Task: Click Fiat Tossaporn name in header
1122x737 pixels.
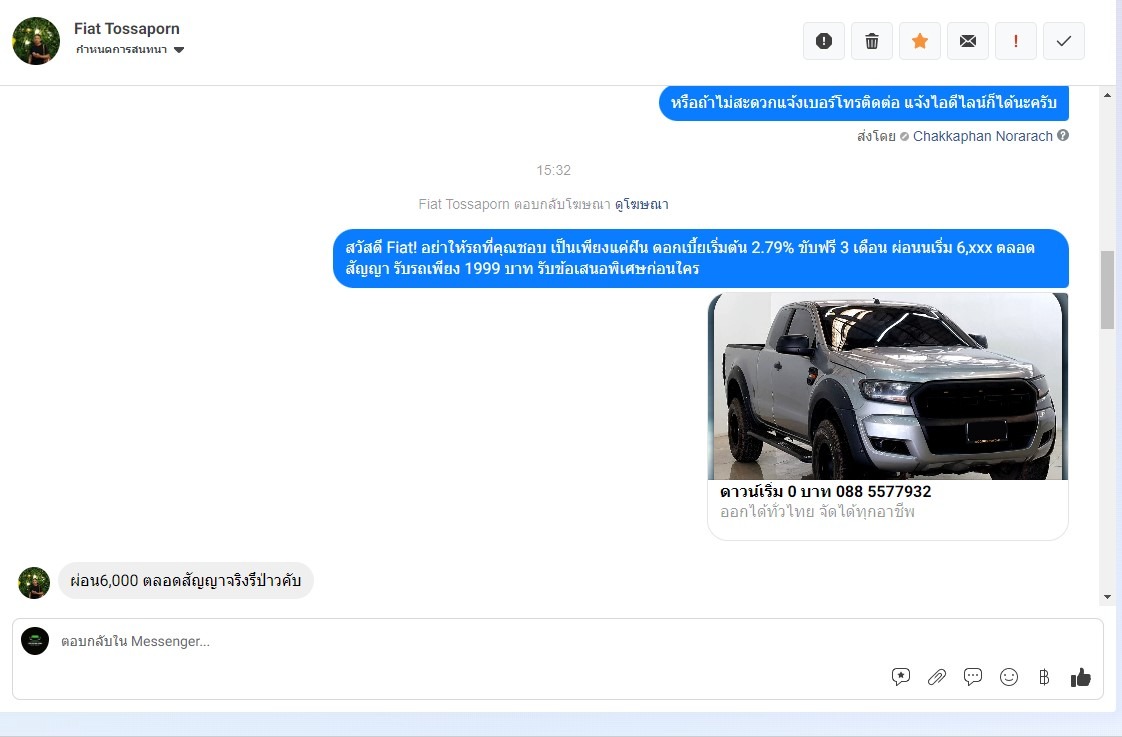Action: click(127, 29)
